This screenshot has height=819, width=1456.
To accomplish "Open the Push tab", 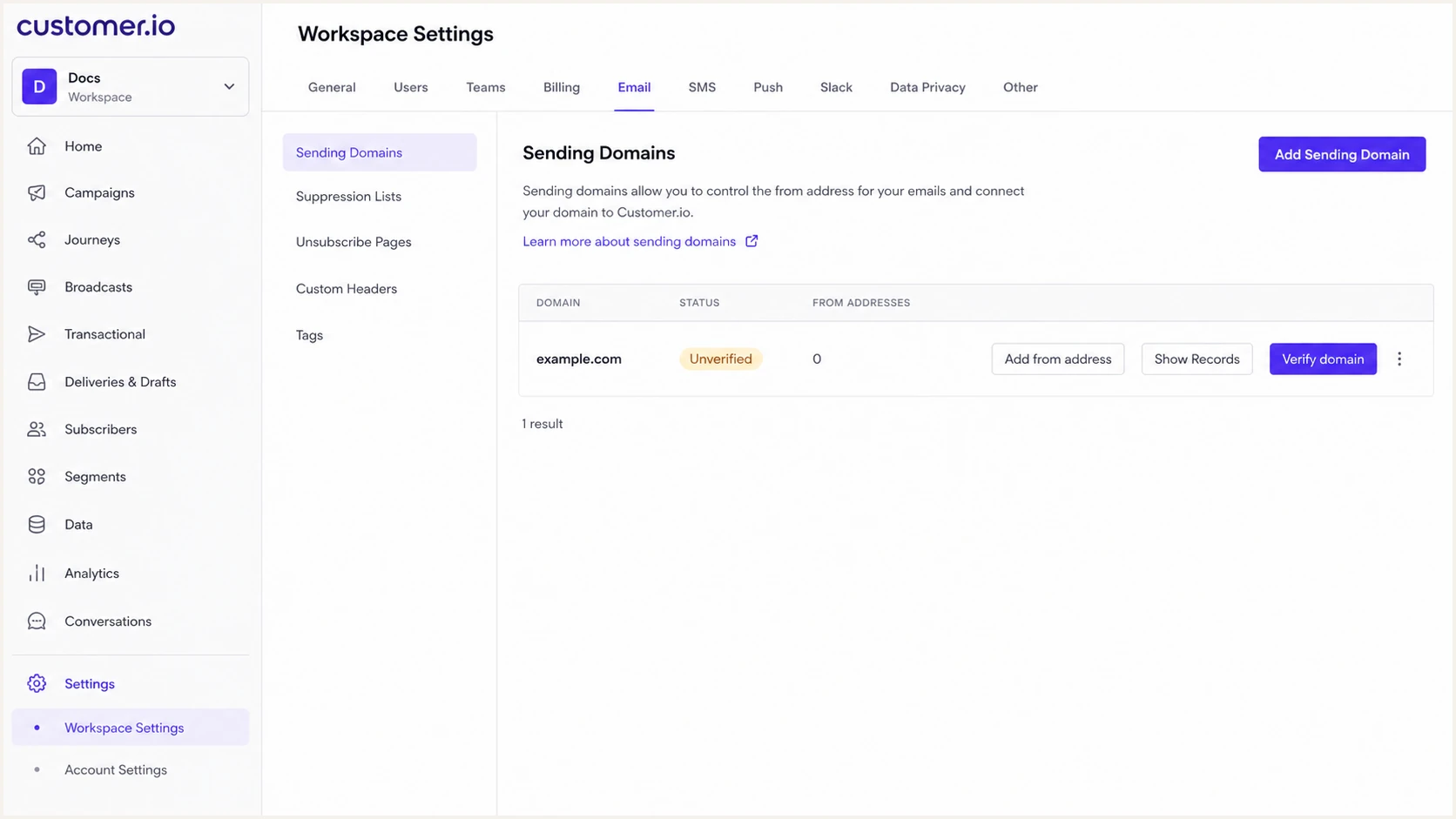I will [x=768, y=87].
